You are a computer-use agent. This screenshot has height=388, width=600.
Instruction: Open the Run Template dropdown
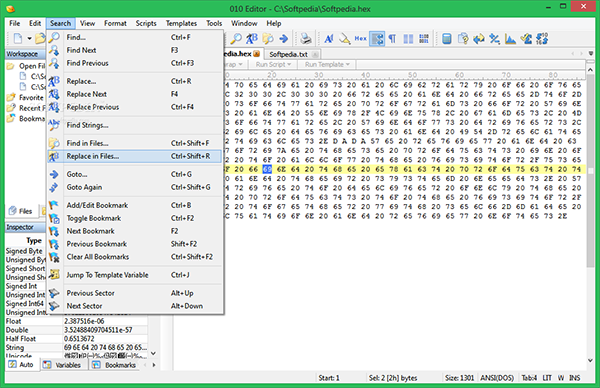tap(327, 64)
